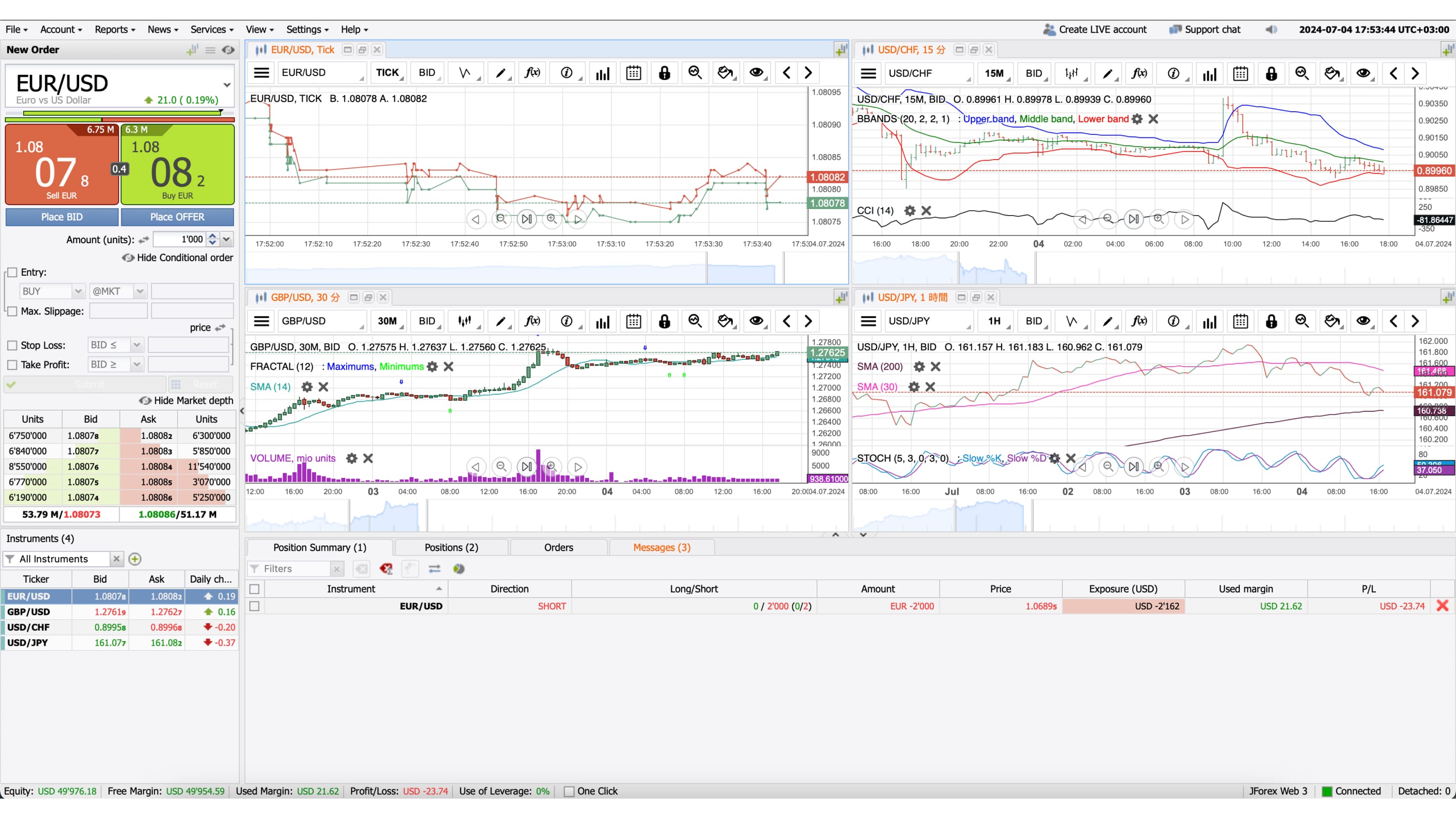Open the indicators f(x) tool in GBP/USD chart

(x=532, y=321)
